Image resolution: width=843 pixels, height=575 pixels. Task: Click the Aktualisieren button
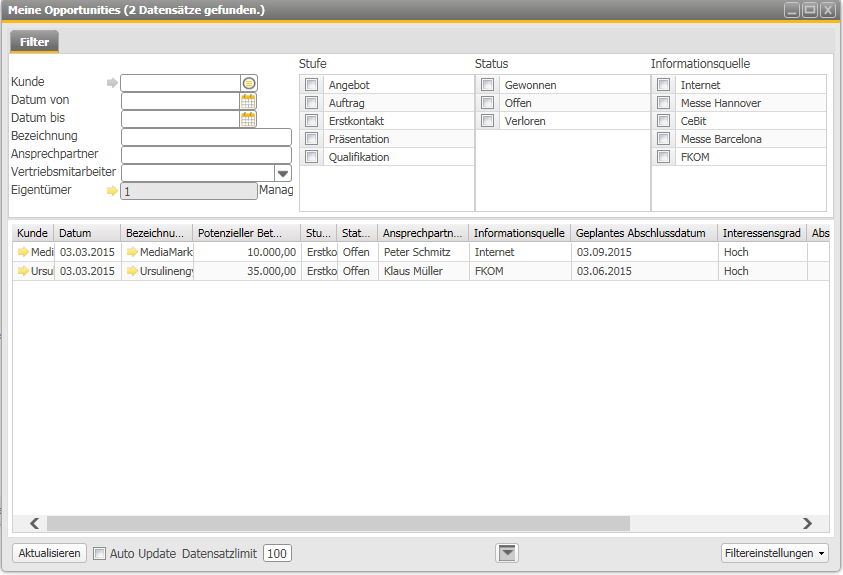point(49,553)
